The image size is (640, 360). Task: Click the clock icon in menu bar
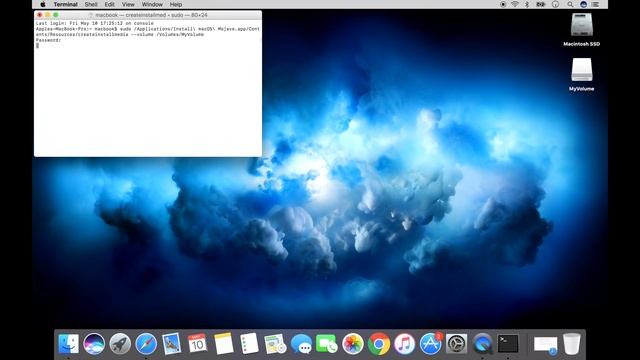pos(556,4)
